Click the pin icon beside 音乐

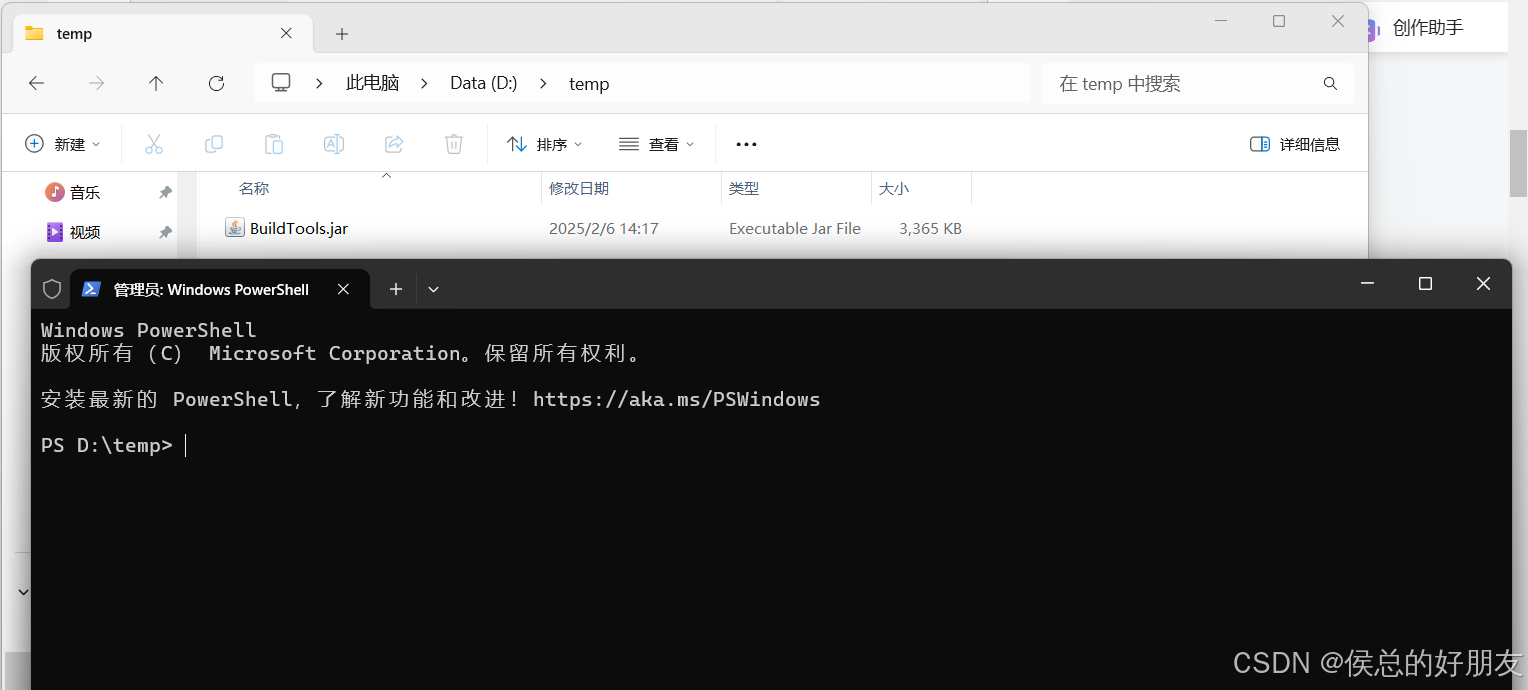(x=166, y=192)
